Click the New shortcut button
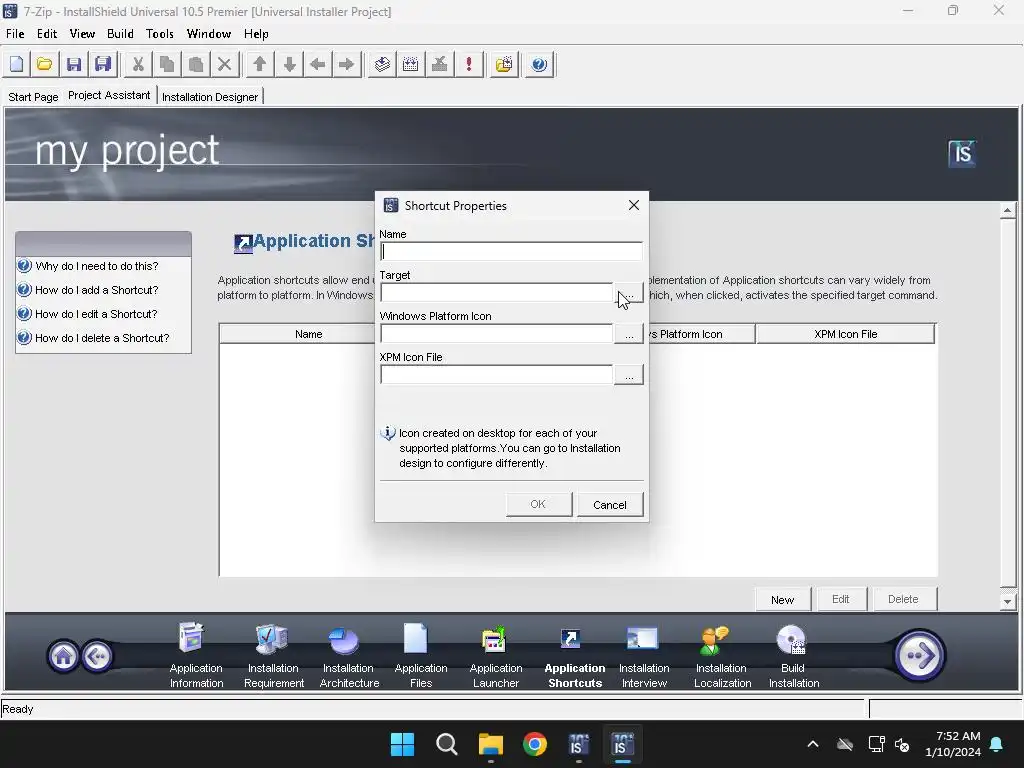The height and width of the screenshot is (768, 1024). point(782,600)
